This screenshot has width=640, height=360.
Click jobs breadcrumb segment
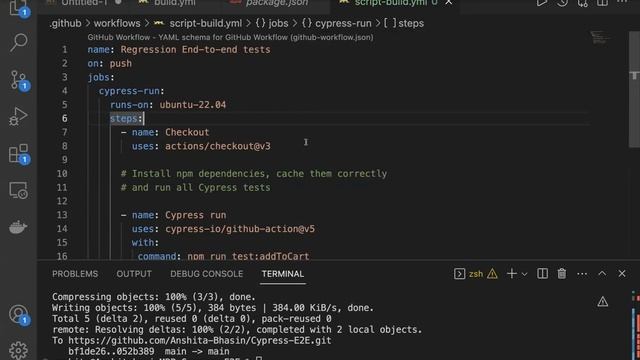pyautogui.click(x=278, y=23)
